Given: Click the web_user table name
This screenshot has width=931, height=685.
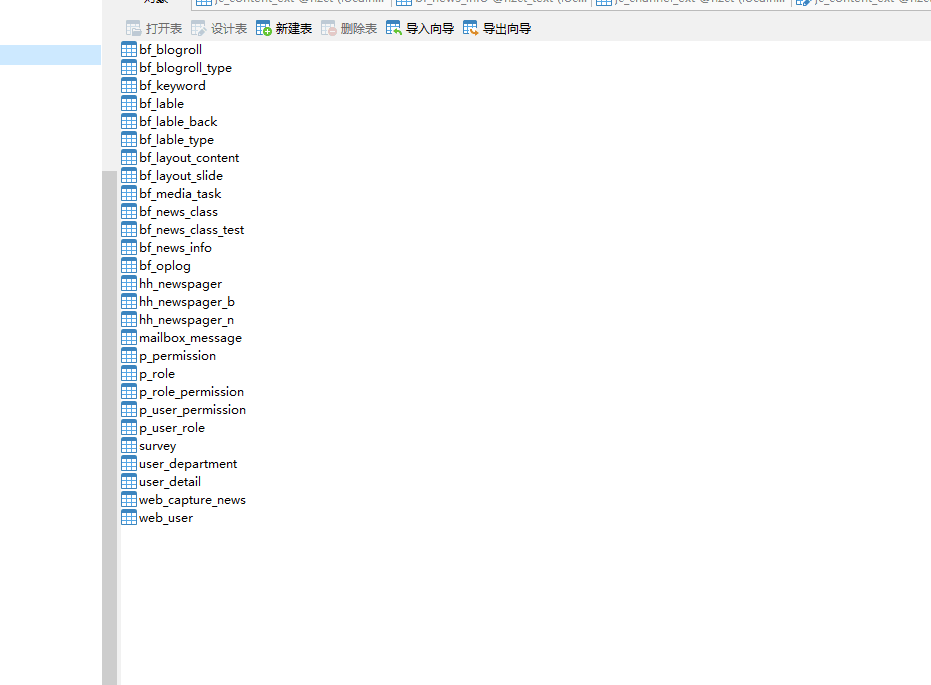Looking at the screenshot, I should click(x=166, y=518).
